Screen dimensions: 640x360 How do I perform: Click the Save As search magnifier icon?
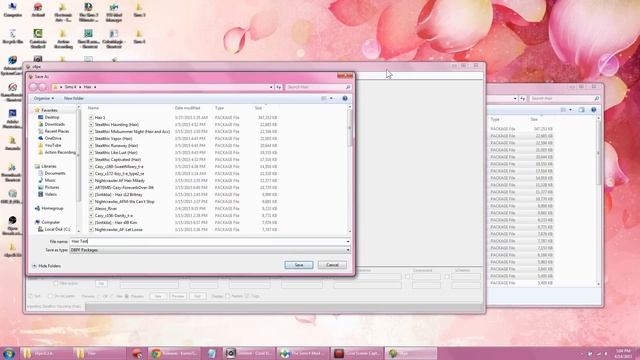point(348,87)
